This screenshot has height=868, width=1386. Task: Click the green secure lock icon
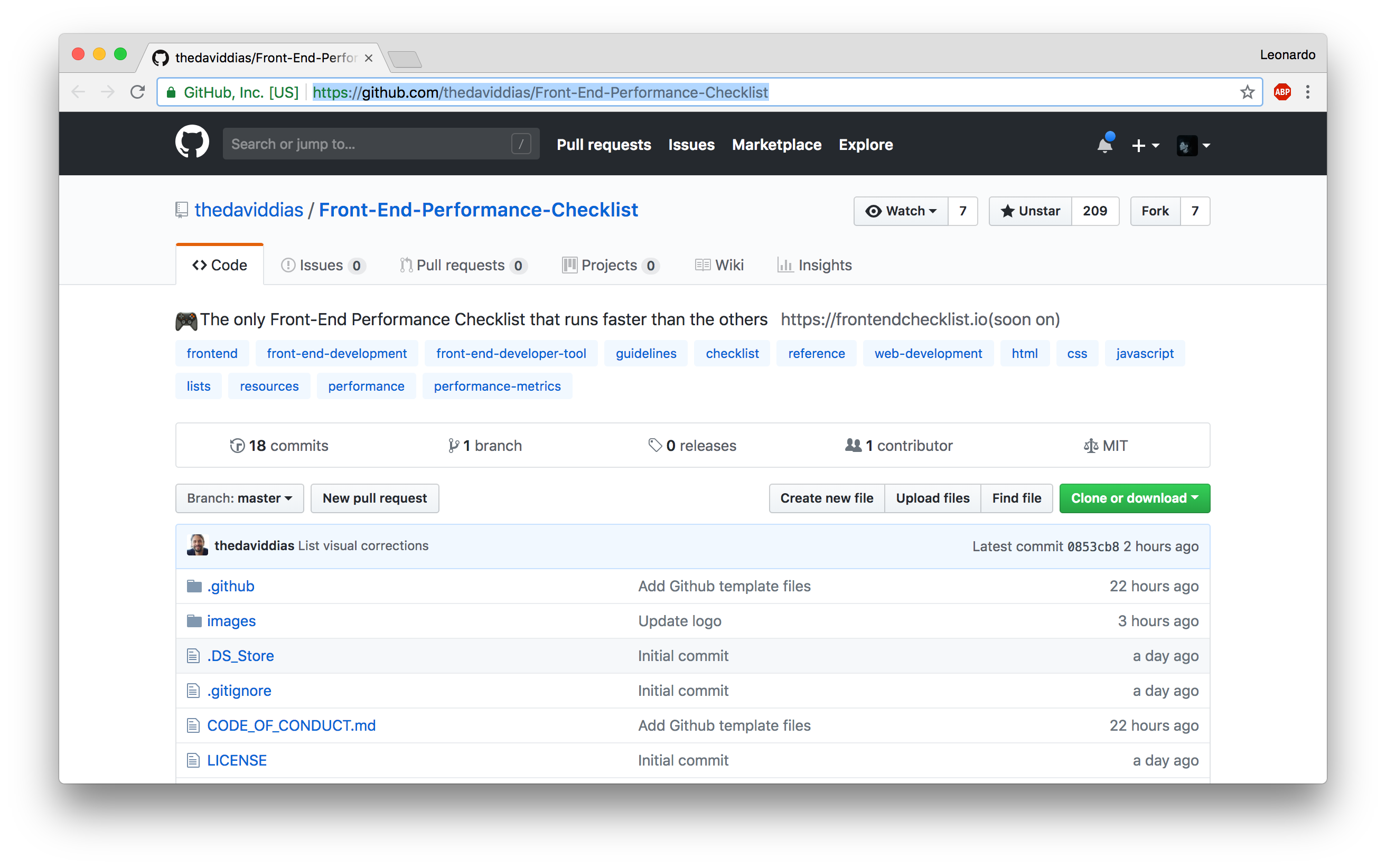(x=171, y=92)
